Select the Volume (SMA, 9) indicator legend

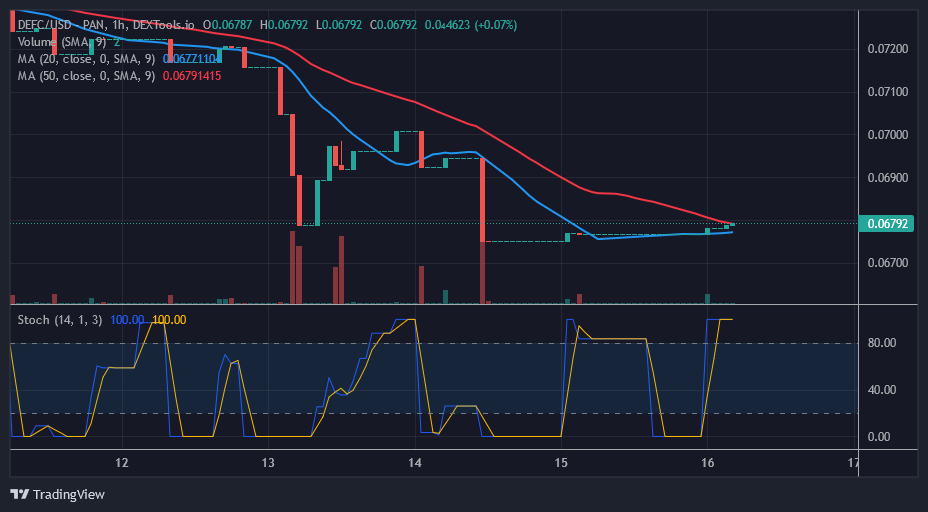(62, 42)
